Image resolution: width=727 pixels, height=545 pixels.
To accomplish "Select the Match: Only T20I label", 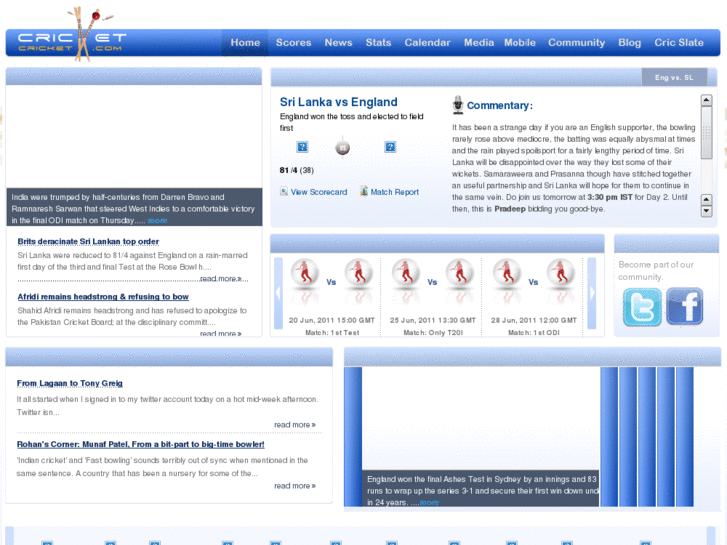I will [x=433, y=333].
